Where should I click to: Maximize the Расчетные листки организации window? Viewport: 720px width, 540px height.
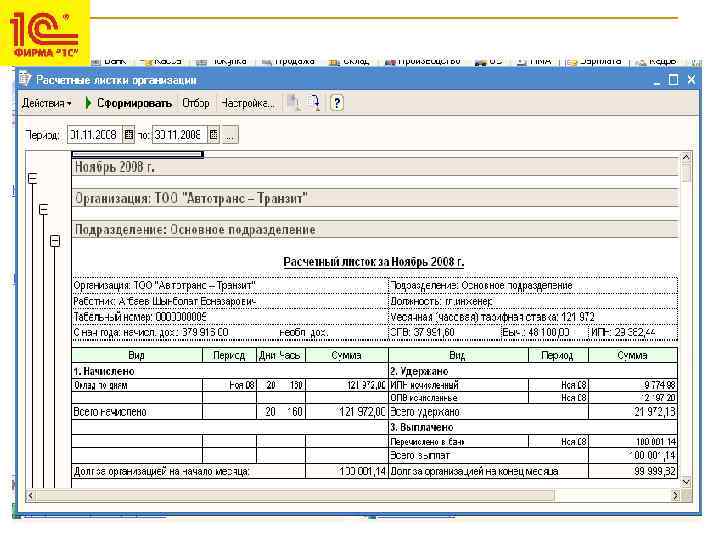pos(673,80)
